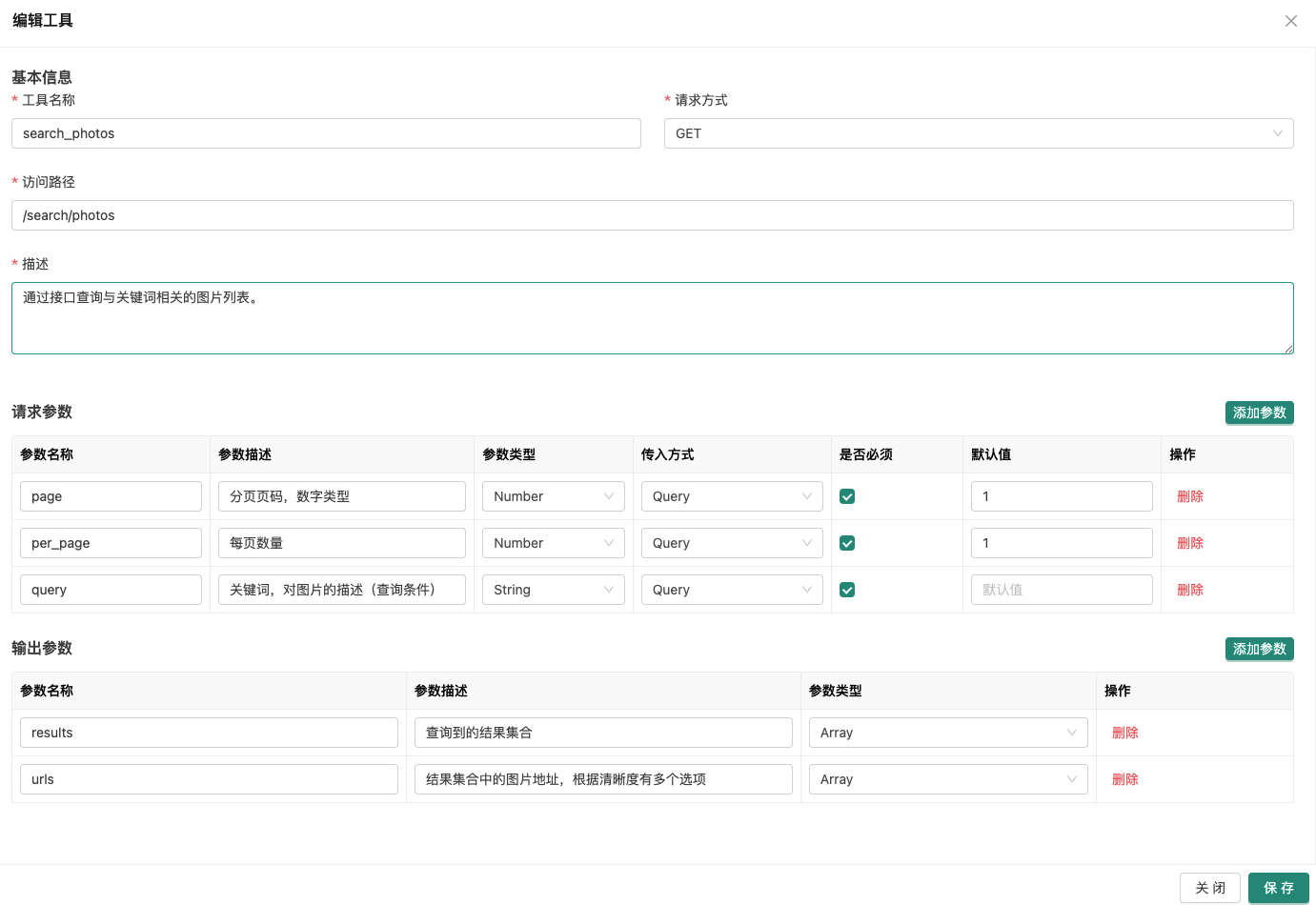Click the 关闭 button
The image size is (1316, 905).
click(1209, 888)
